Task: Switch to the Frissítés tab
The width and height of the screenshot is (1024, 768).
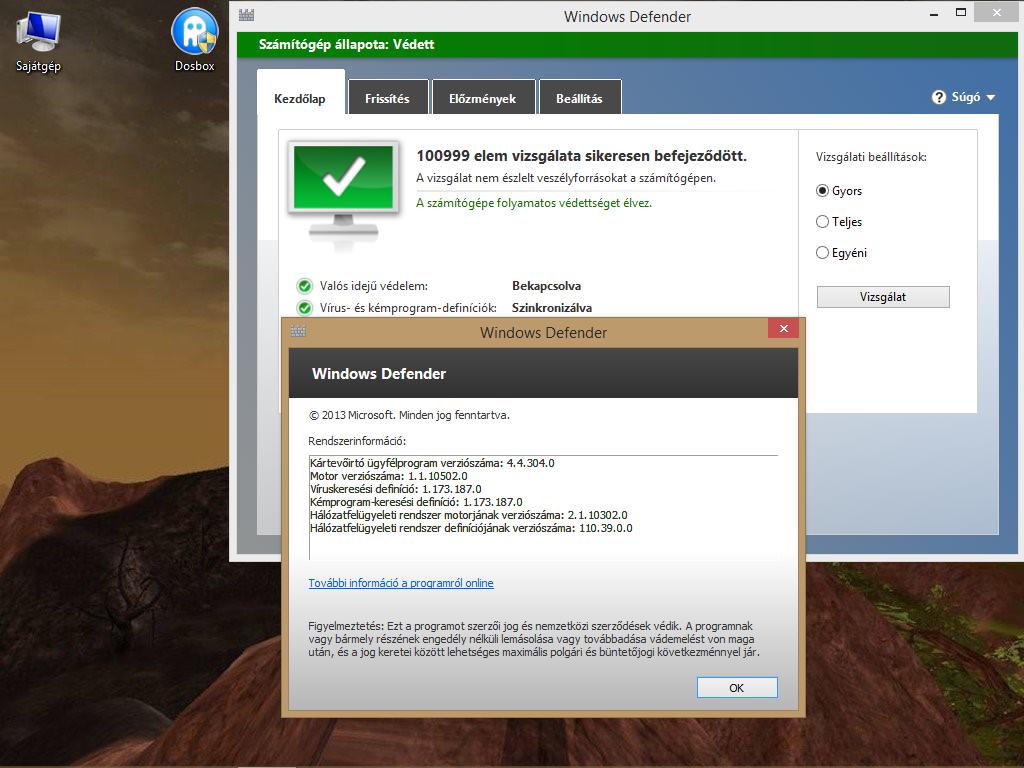Action: point(388,99)
